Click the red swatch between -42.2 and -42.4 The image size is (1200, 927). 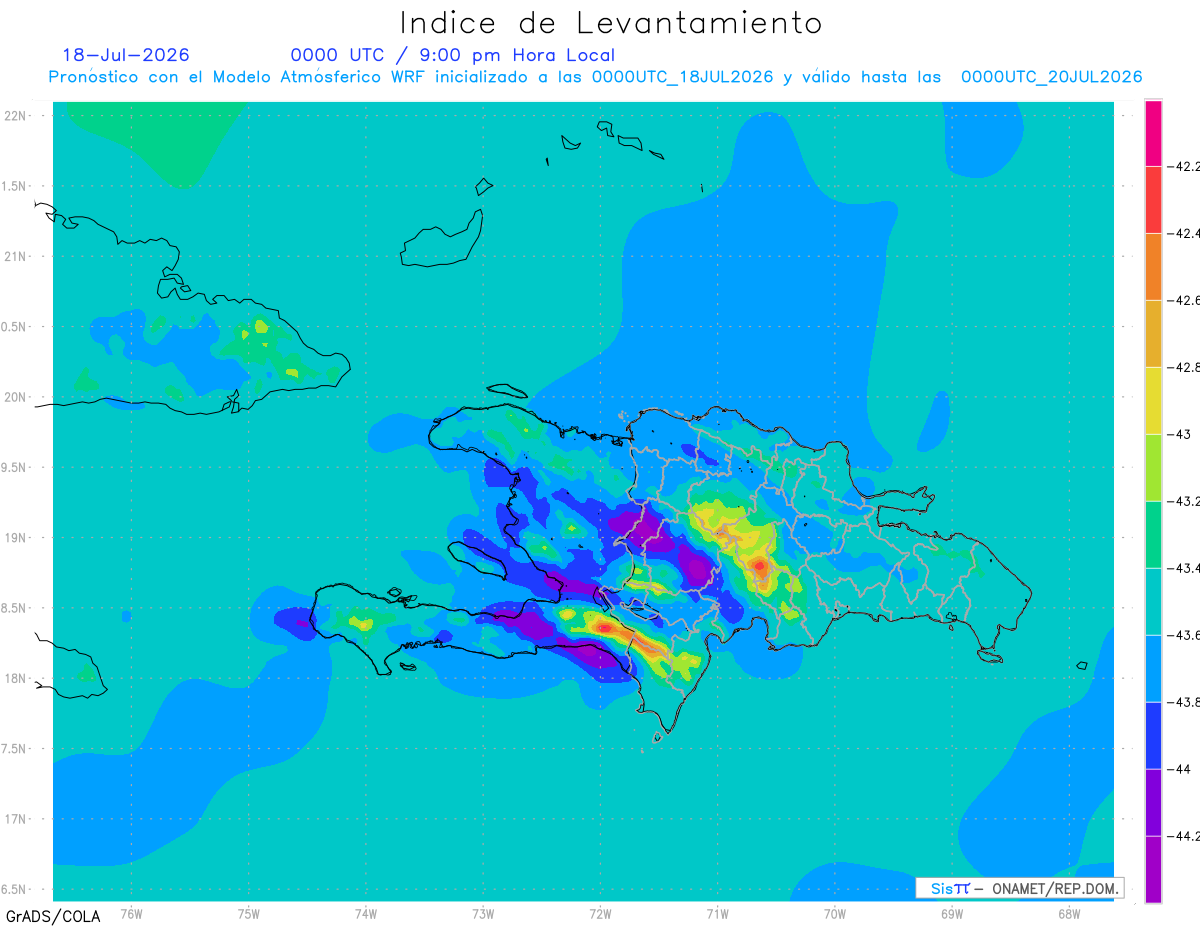(x=1153, y=199)
